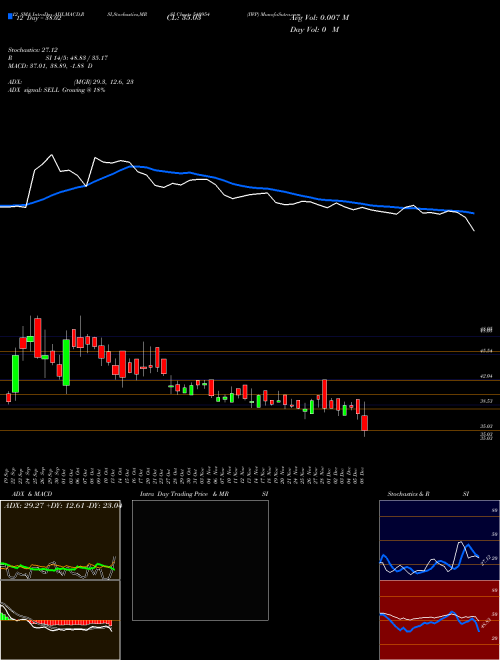Click the '(MGR) 29.3, 12.6, 23' ADX values
This screenshot has height=660, width=500.
[104, 82]
